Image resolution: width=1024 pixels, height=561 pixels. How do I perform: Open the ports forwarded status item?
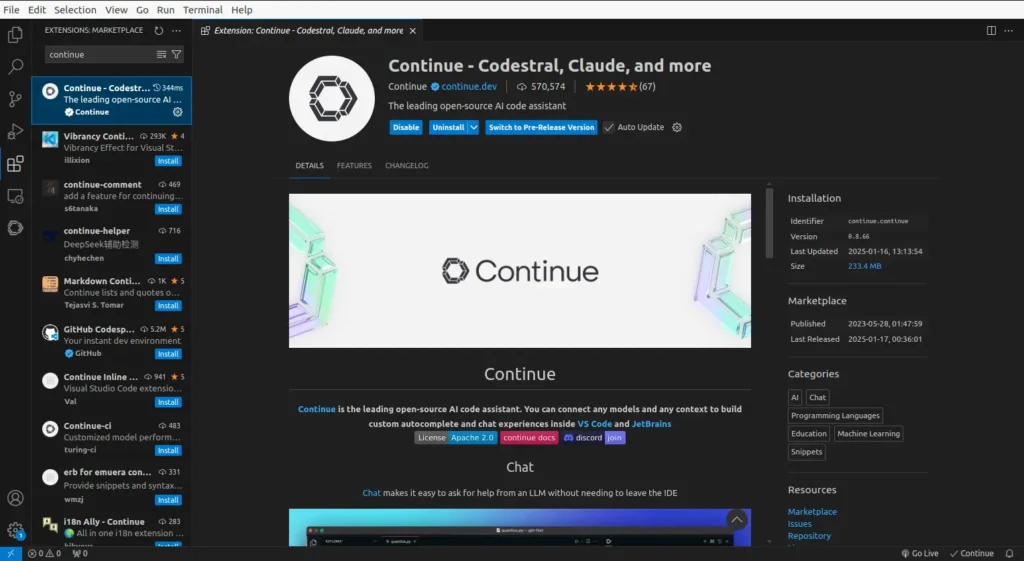pyautogui.click(x=80, y=554)
